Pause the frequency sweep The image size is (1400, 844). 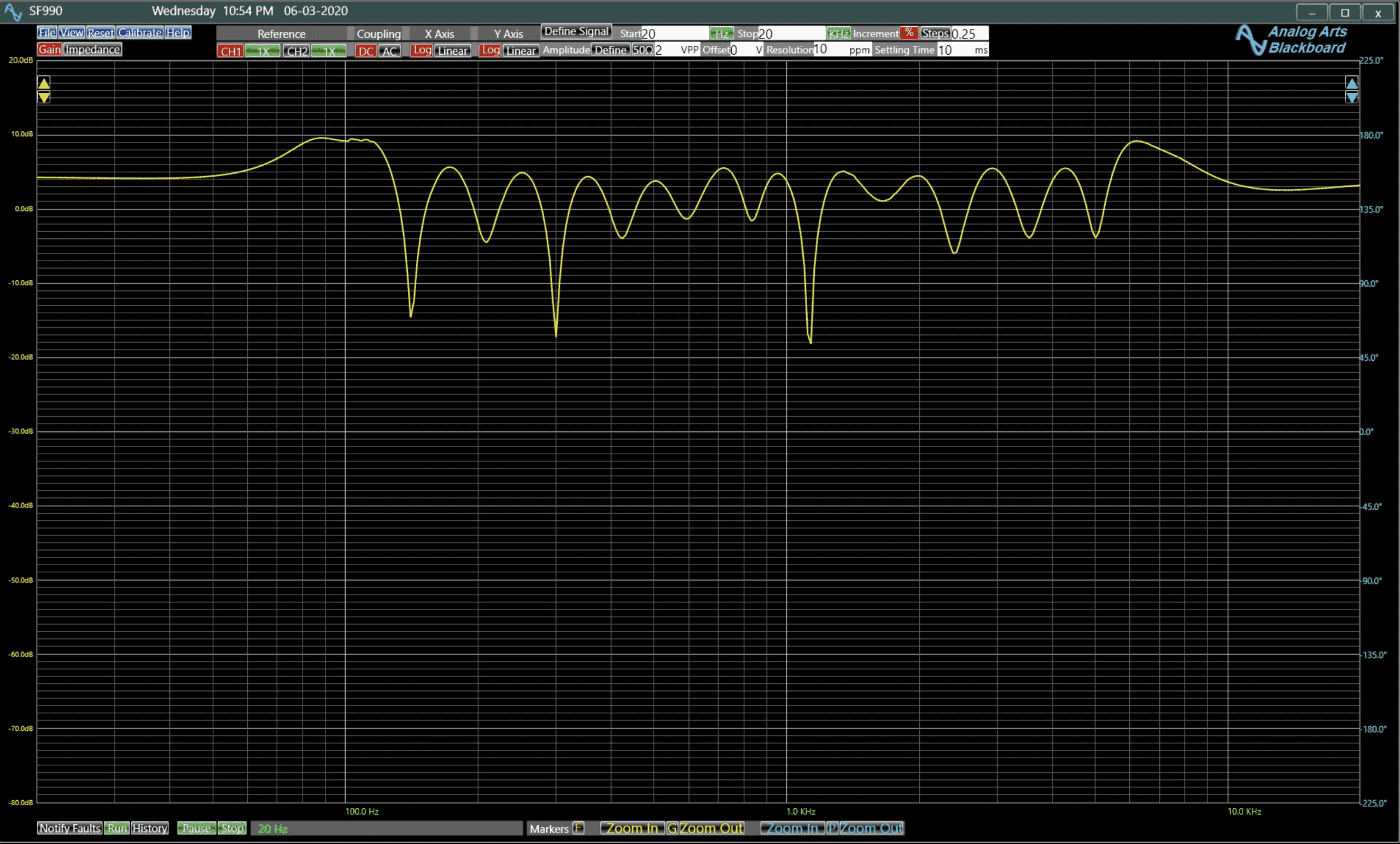[x=196, y=828]
